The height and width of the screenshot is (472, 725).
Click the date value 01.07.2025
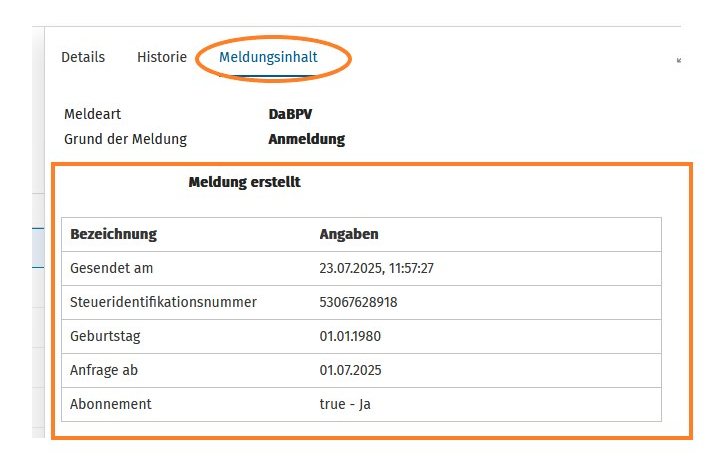350,370
